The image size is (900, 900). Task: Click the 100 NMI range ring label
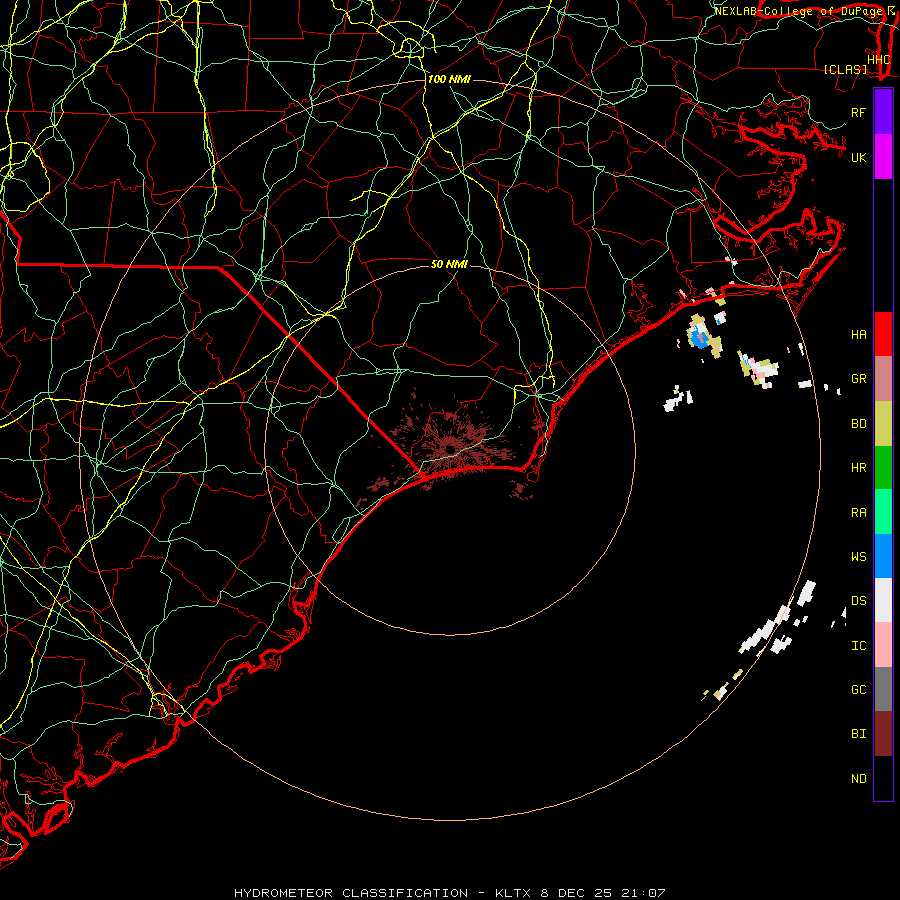(449, 79)
